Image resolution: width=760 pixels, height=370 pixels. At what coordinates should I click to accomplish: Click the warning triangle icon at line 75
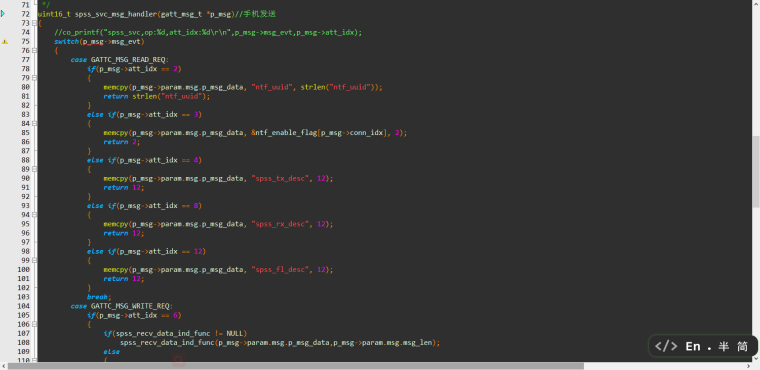point(4,42)
